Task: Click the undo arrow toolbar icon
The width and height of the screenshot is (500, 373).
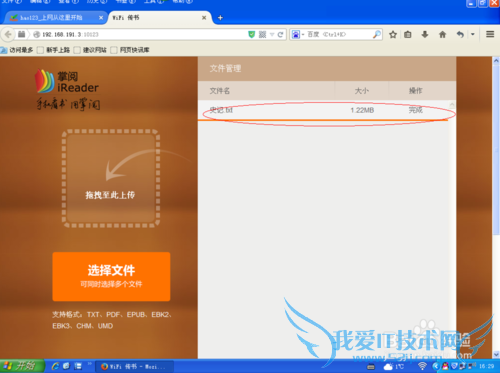Action: (460, 34)
